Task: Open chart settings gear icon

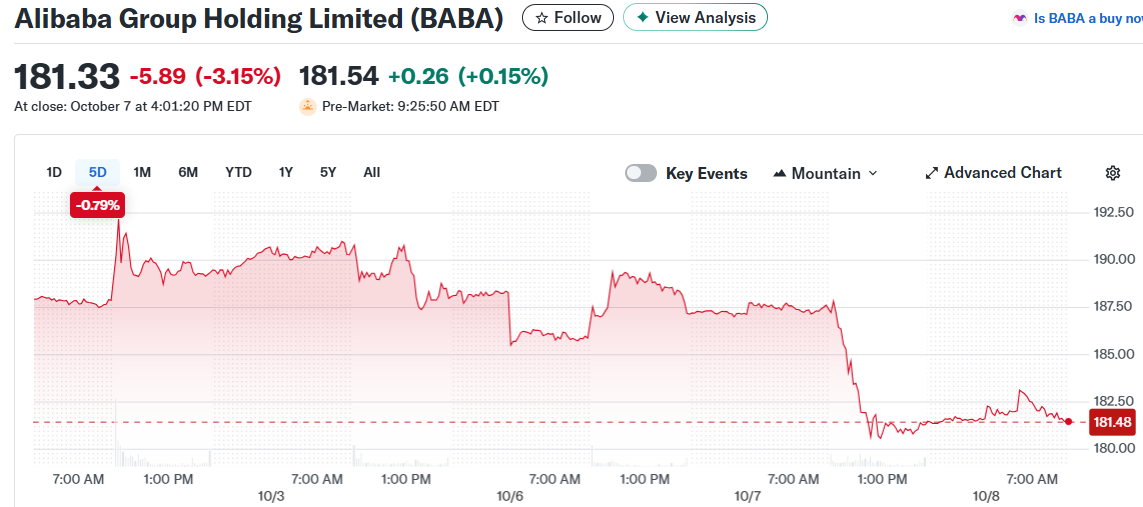Action: point(1113,173)
